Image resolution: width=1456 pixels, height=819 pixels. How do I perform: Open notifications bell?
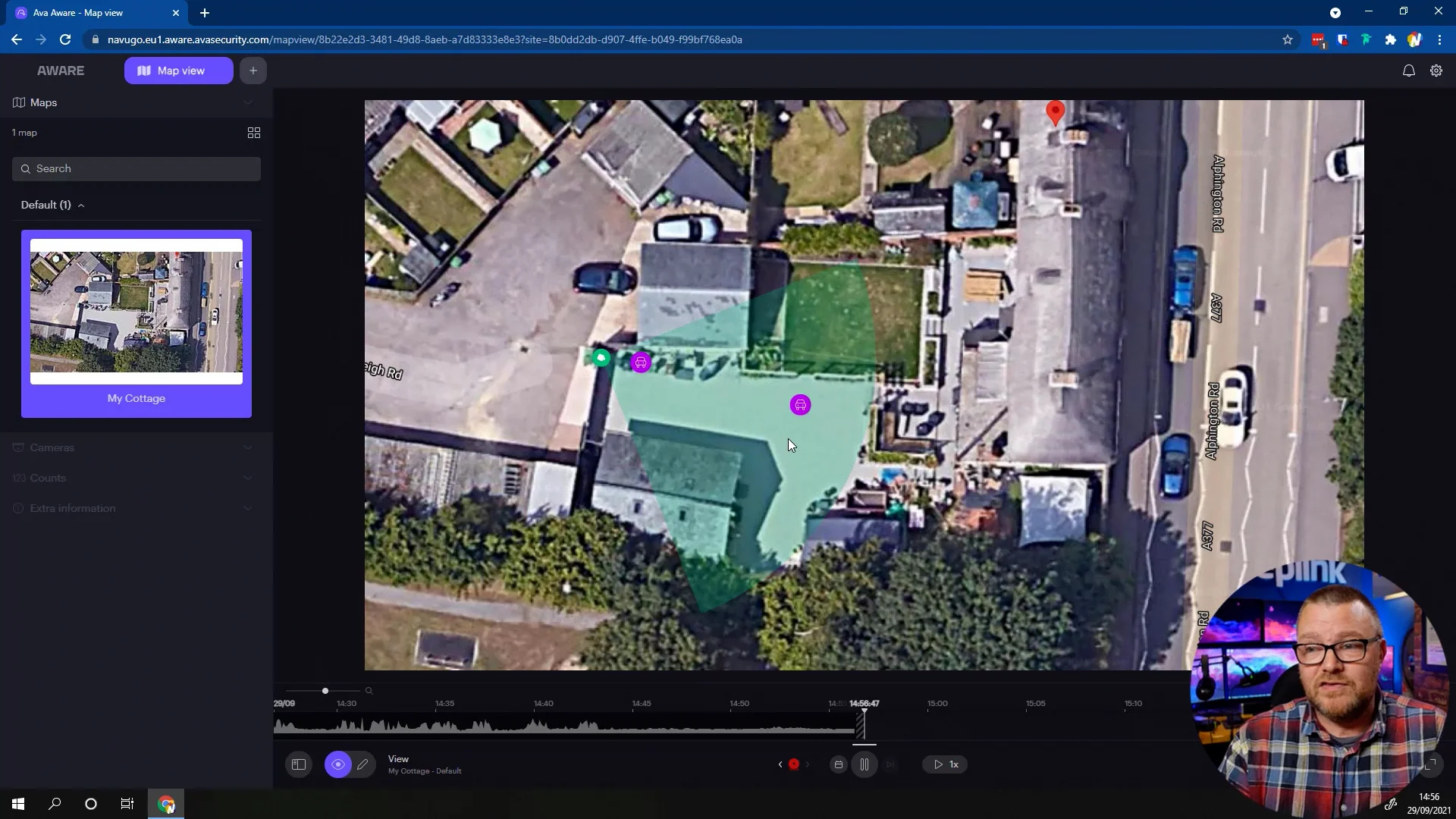click(1408, 71)
